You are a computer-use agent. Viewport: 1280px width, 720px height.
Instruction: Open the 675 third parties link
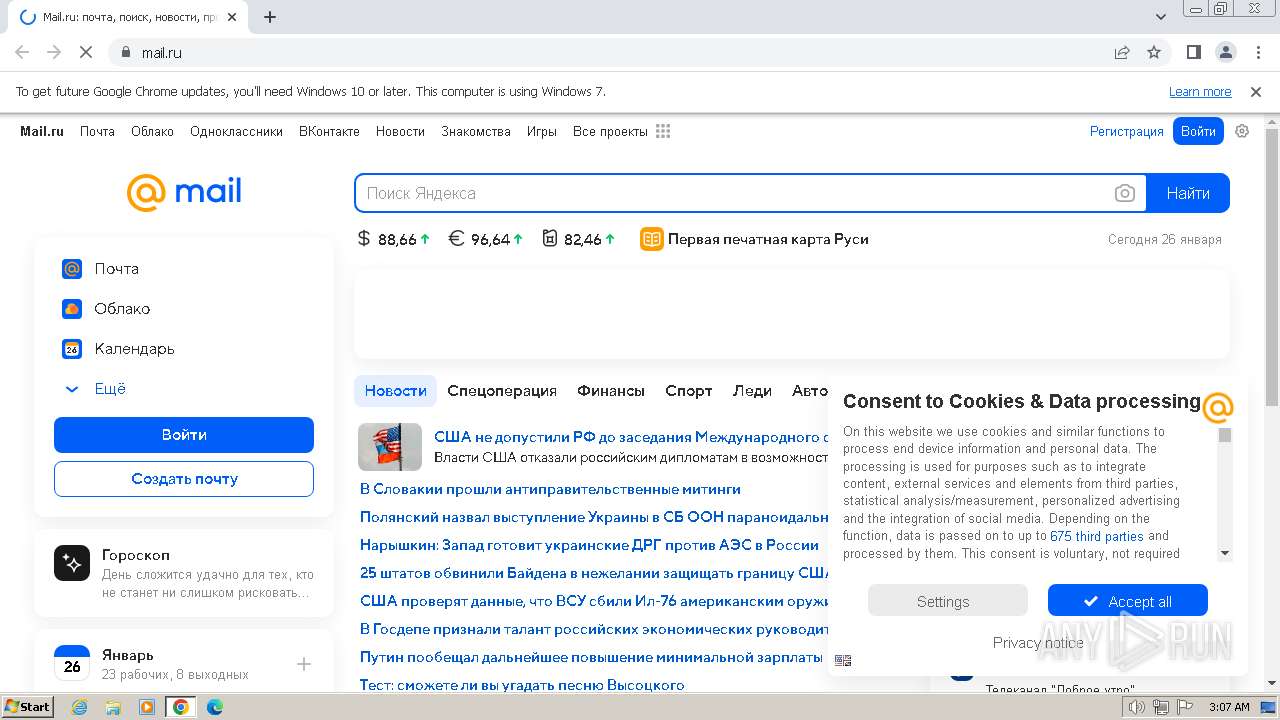[x=1097, y=537]
